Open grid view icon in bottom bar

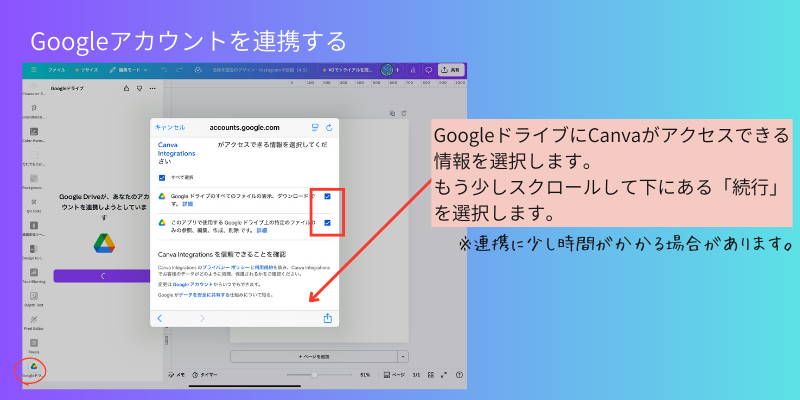[431, 374]
